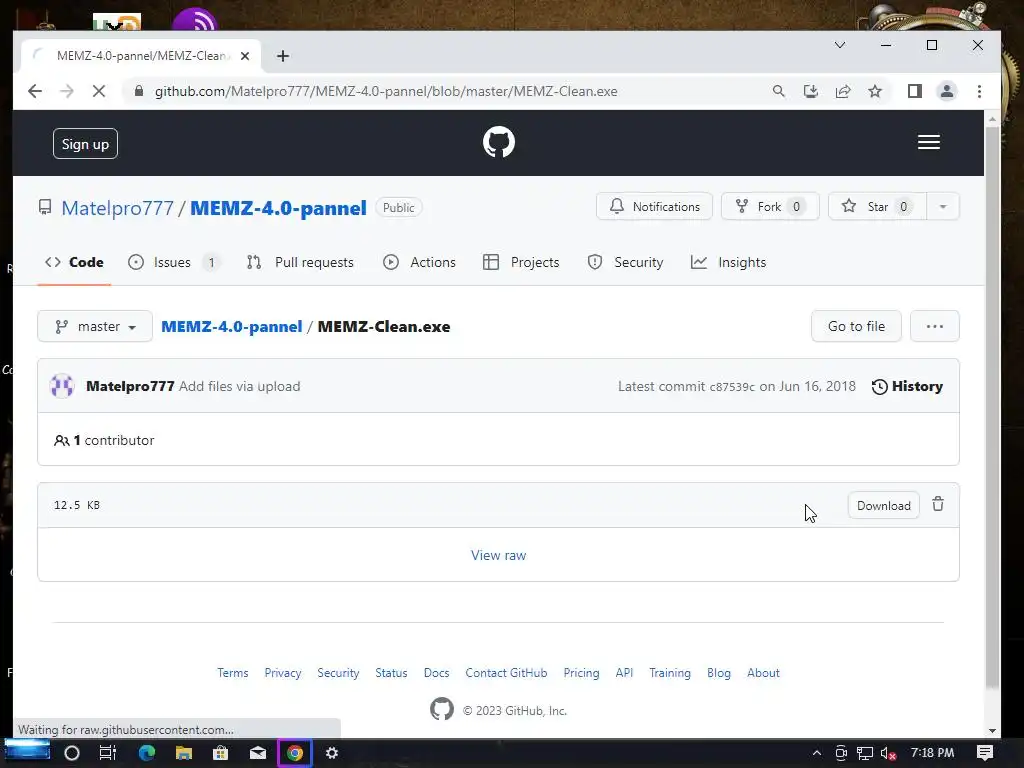Open Task View on taskbar
1024x768 pixels.
point(108,753)
